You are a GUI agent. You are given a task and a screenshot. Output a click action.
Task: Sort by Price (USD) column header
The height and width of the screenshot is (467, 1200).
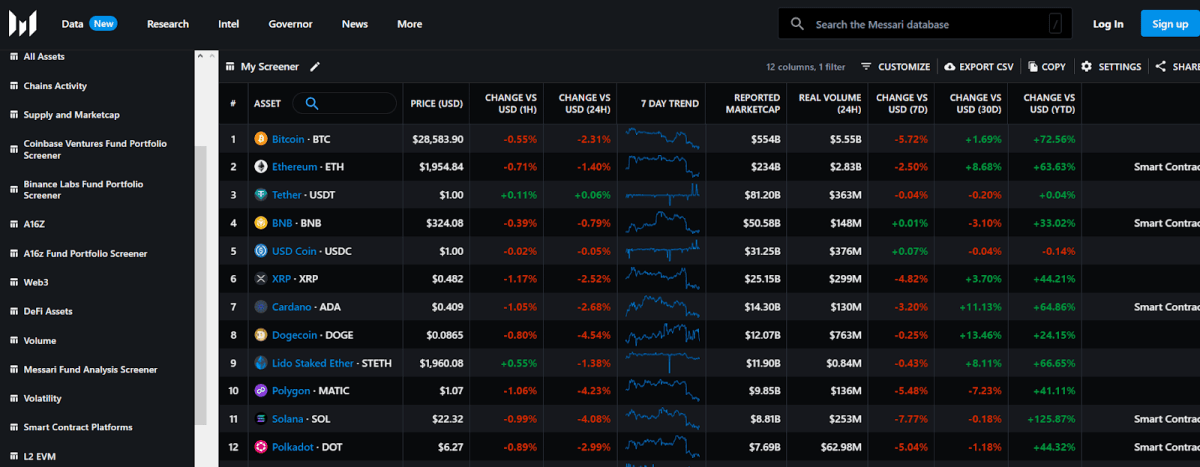tap(436, 103)
